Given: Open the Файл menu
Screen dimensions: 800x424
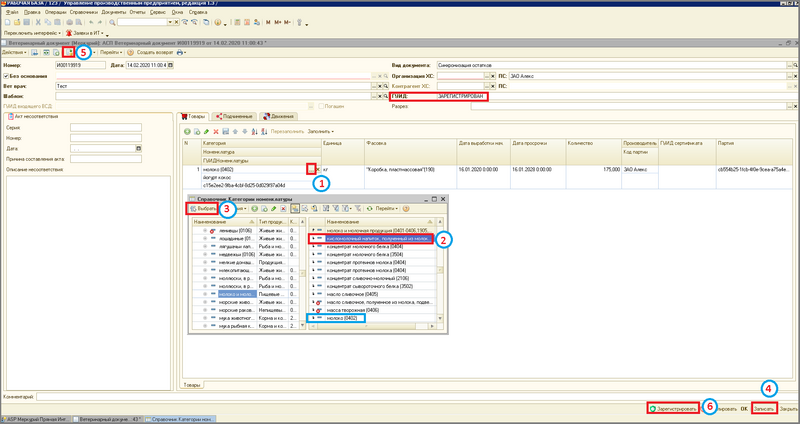Looking at the screenshot, I should [x=12, y=11].
